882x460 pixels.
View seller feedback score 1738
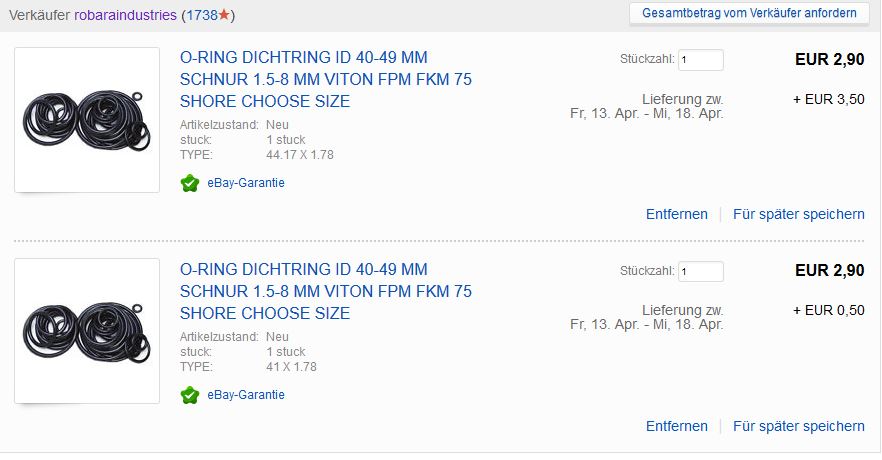[x=201, y=16]
